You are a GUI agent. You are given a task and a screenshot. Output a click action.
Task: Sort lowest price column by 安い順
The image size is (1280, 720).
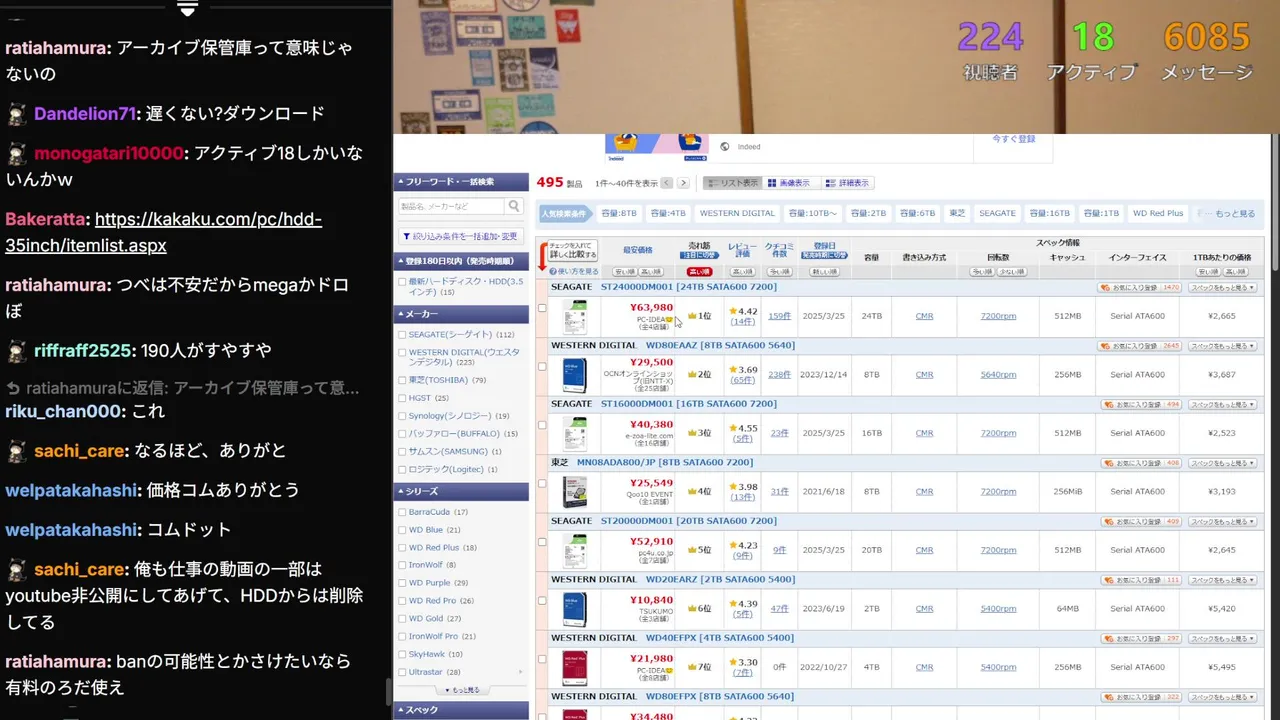tap(625, 272)
